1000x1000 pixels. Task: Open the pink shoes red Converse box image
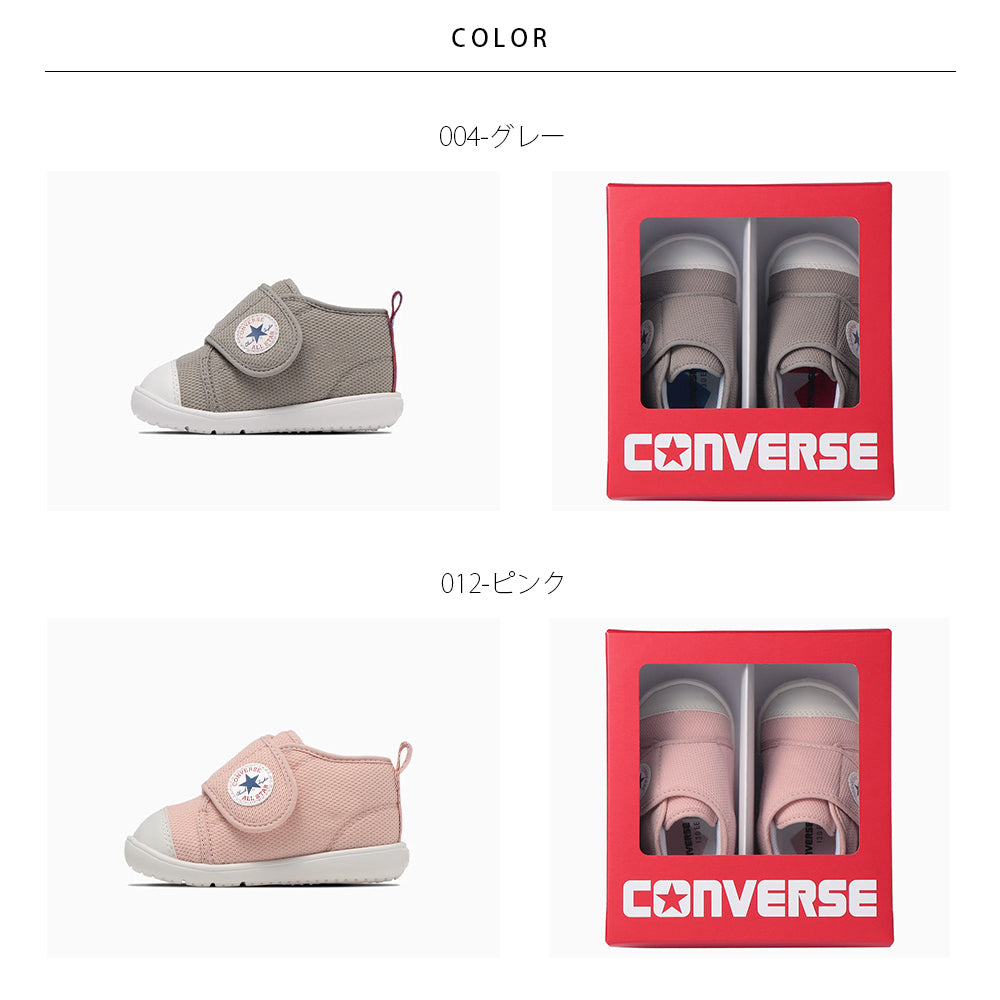point(749,787)
